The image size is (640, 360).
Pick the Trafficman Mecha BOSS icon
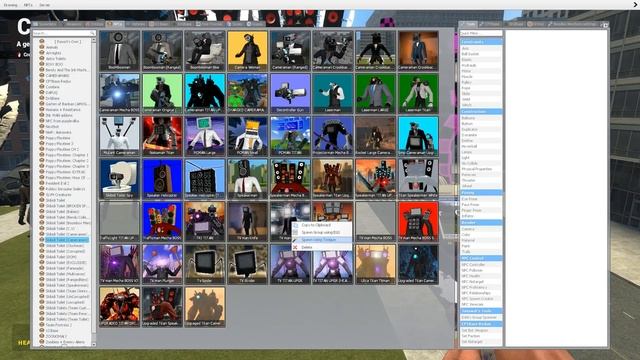(162, 221)
